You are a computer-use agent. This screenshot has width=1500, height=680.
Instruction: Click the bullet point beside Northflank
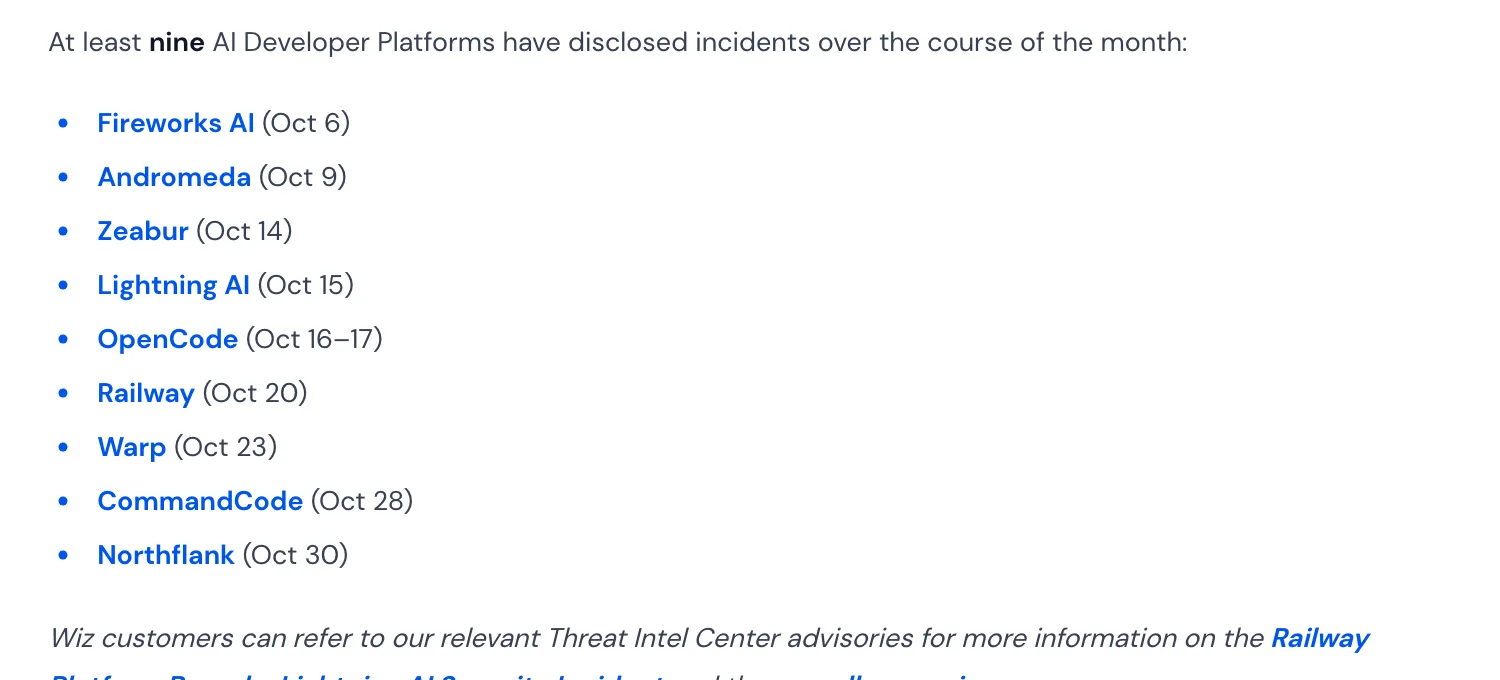click(64, 555)
